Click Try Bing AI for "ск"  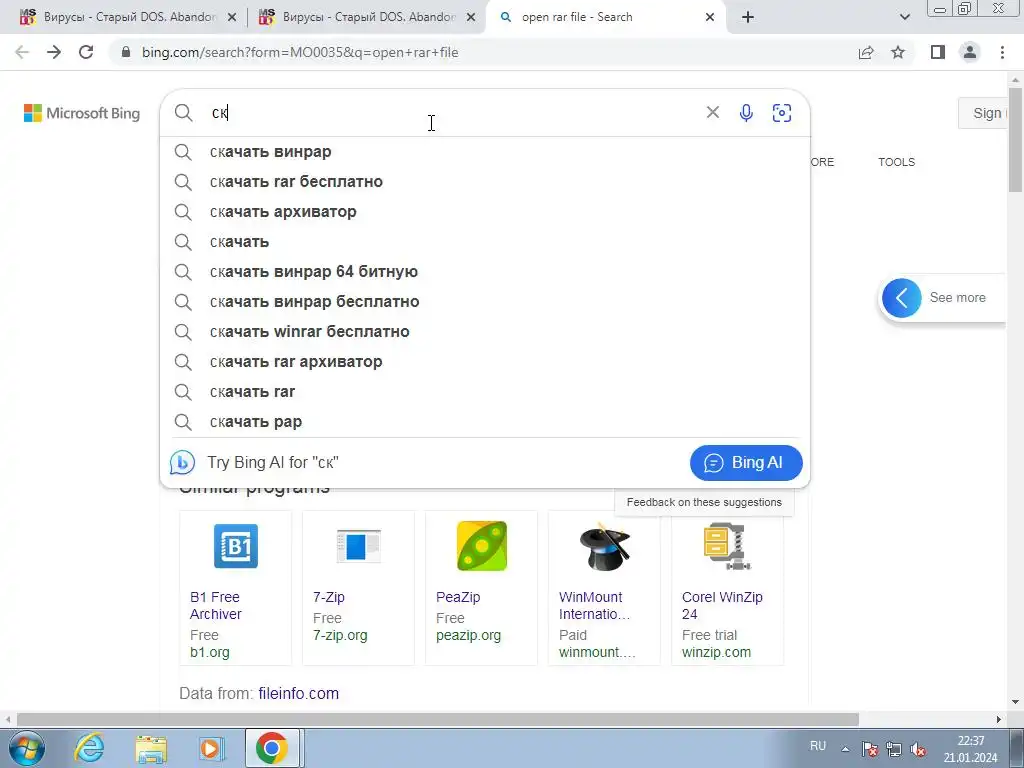point(273,462)
